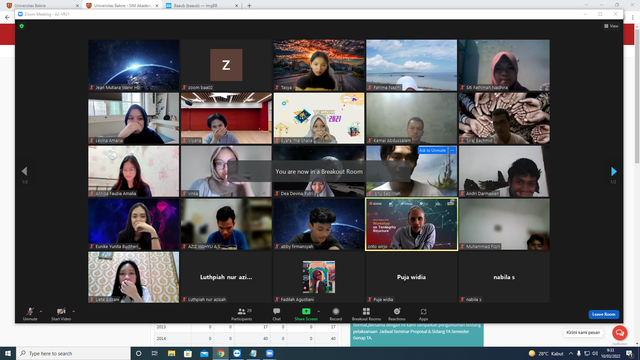Click the browser back arrow
The image size is (640, 360).
pyautogui.click(x=7, y=17)
